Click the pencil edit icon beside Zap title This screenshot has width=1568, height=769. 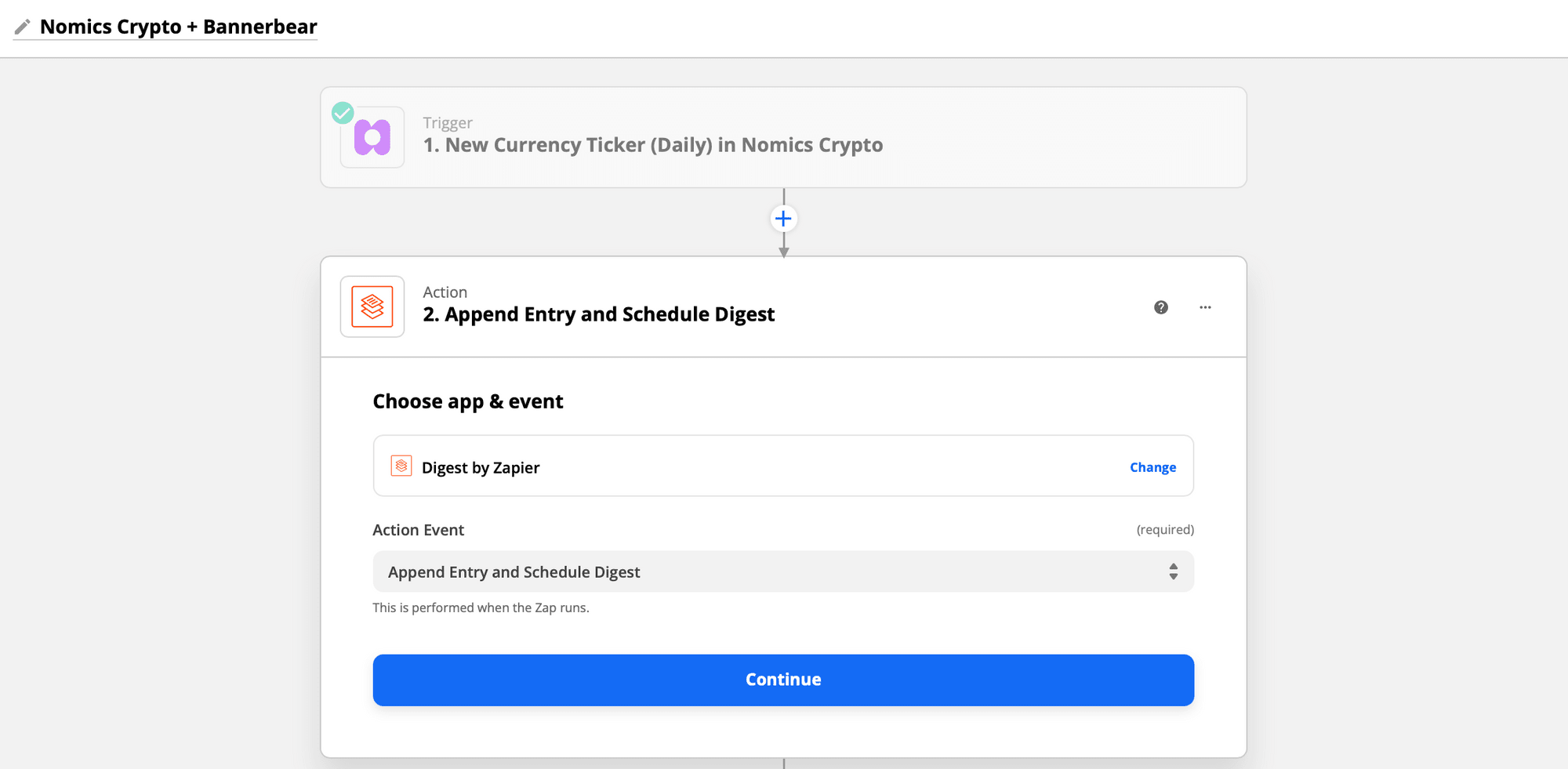pos(23,27)
